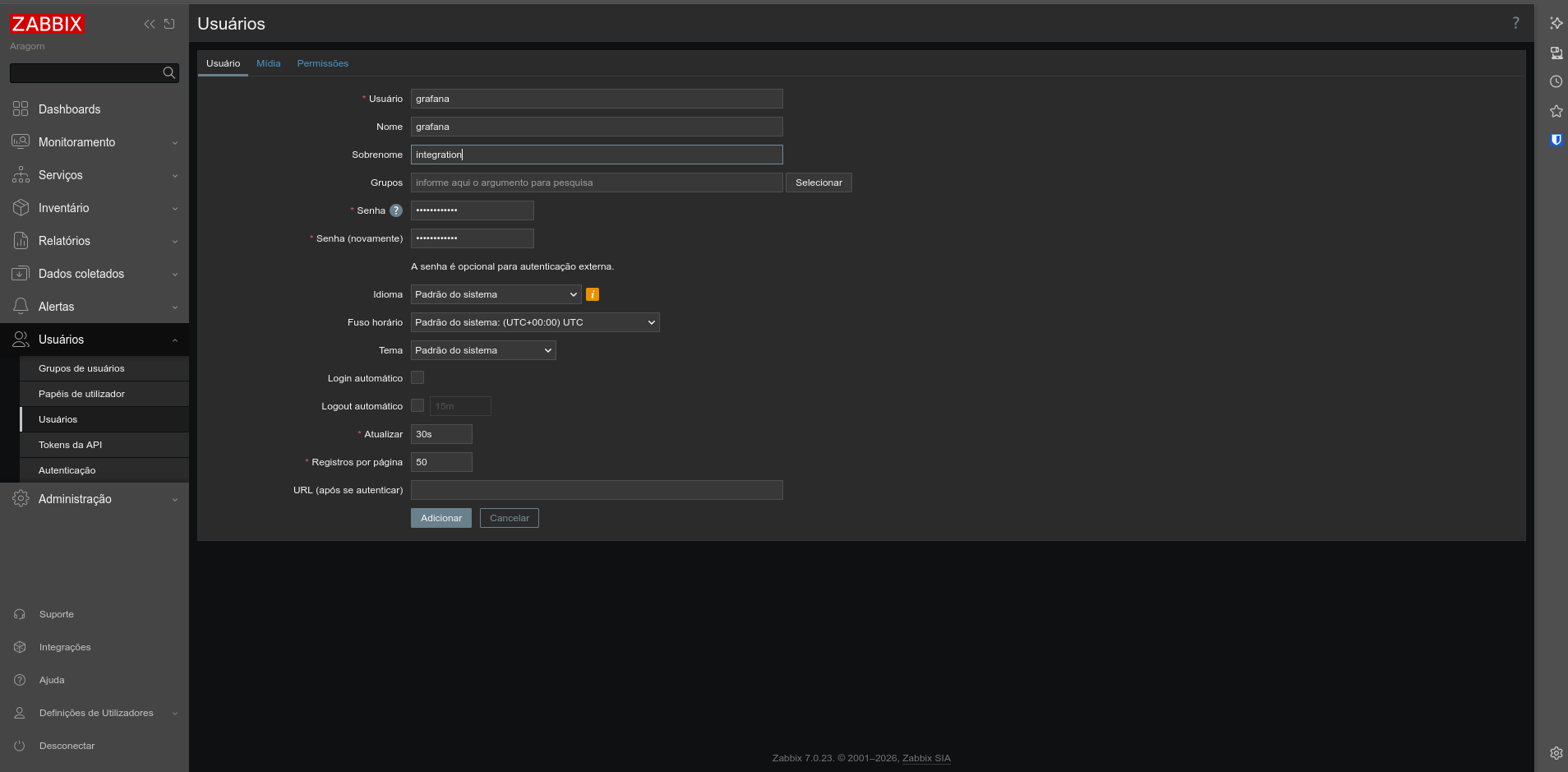Click the Relatórios report icon
Viewport: 1568px width, 772px height.
point(21,240)
